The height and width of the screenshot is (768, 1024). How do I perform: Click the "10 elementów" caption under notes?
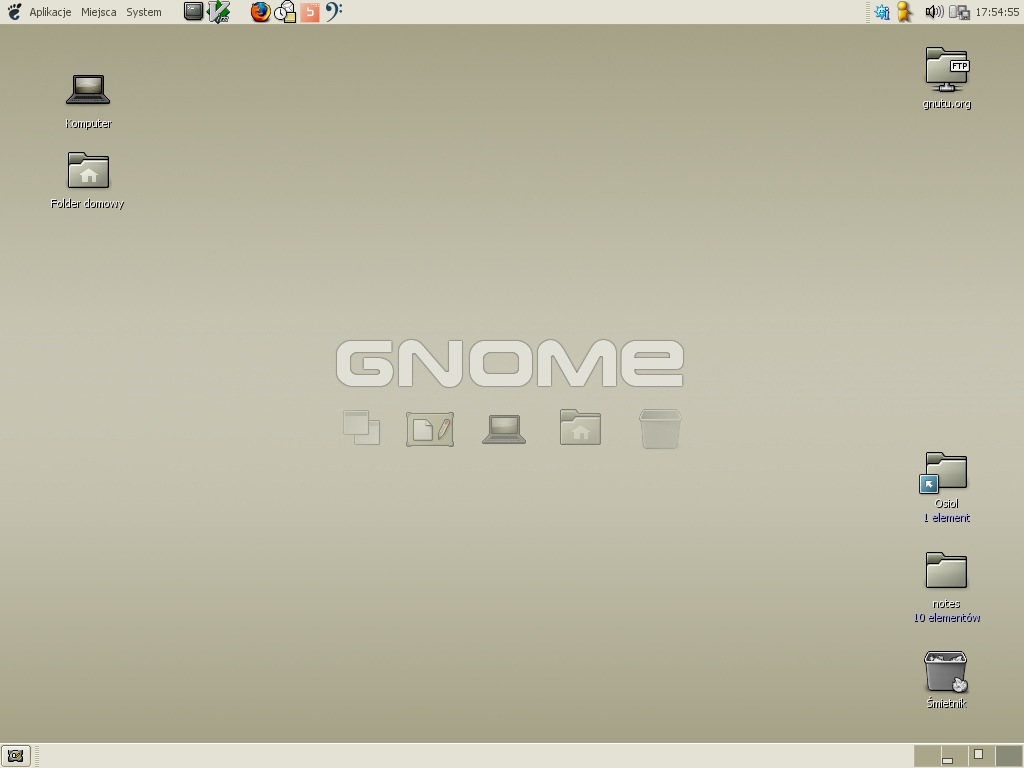[947, 618]
